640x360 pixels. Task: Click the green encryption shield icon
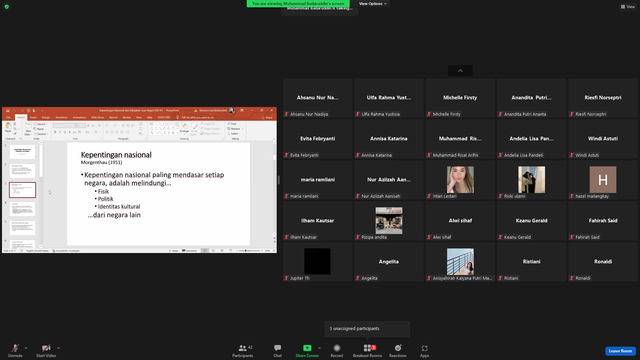pos(7,7)
